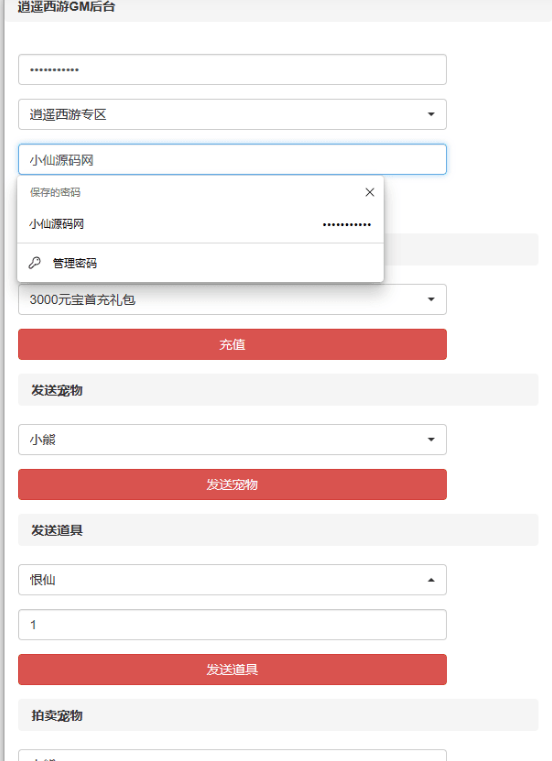
Task: Collapse the 恨仙 item dropdown
Action: [232, 579]
